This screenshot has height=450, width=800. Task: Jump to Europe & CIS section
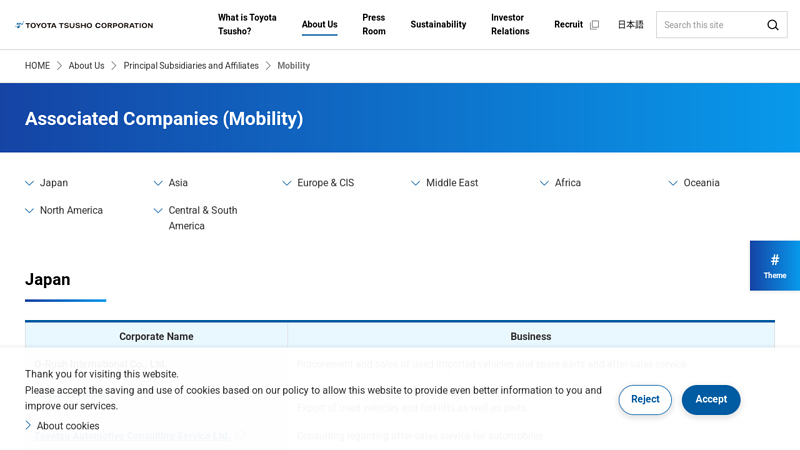pyautogui.click(x=325, y=183)
